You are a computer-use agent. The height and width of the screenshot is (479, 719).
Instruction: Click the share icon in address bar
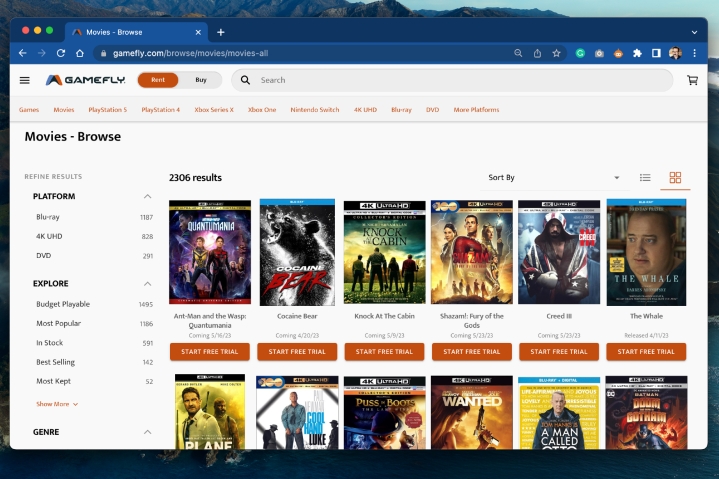point(537,53)
